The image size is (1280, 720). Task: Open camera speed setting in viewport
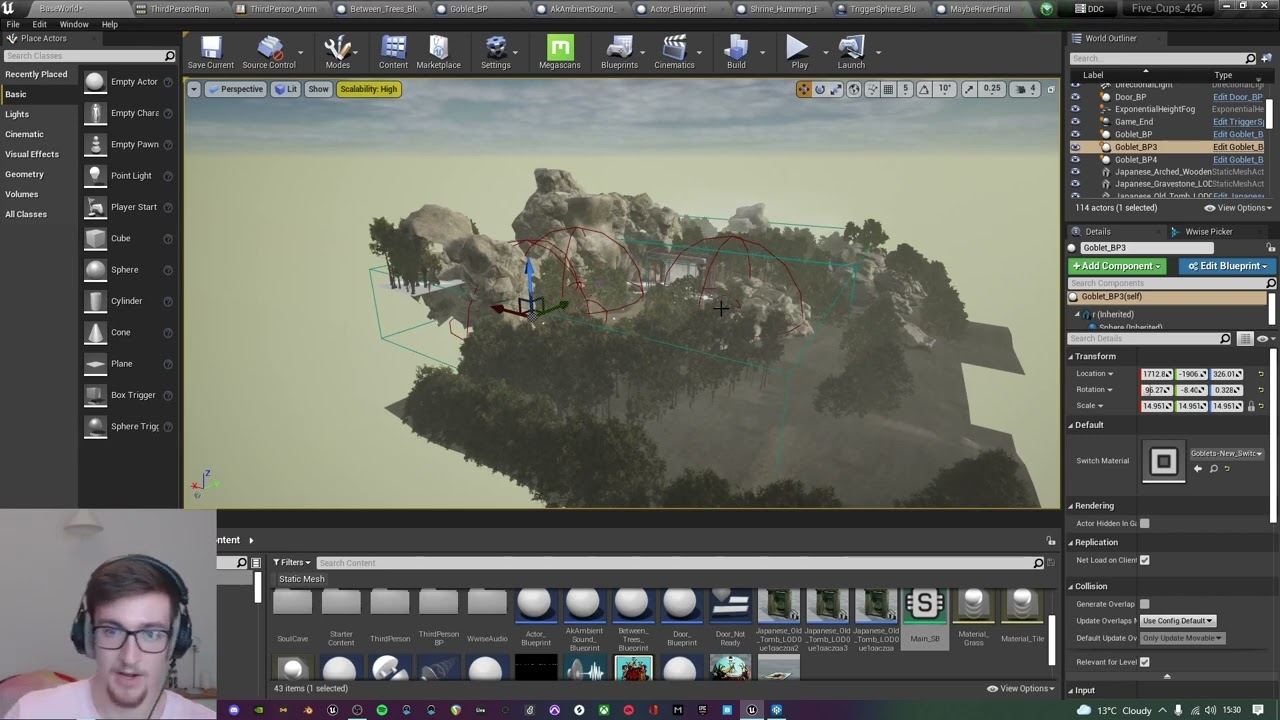1027,89
